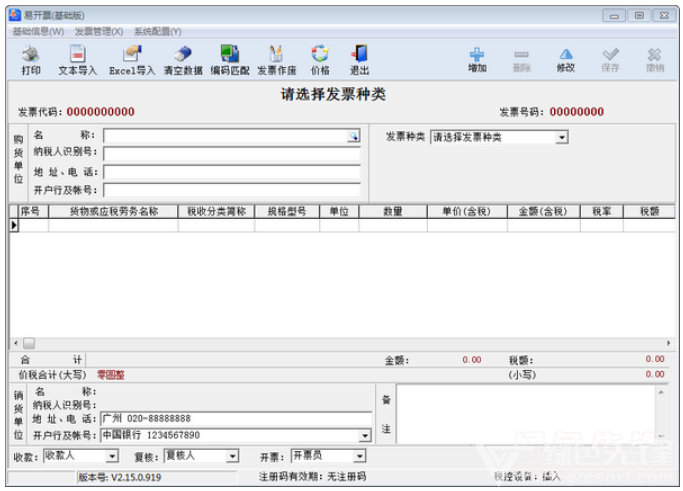The width and height of the screenshot is (683, 491).
Task: Click the 规格型号 column header
Action: (287, 211)
